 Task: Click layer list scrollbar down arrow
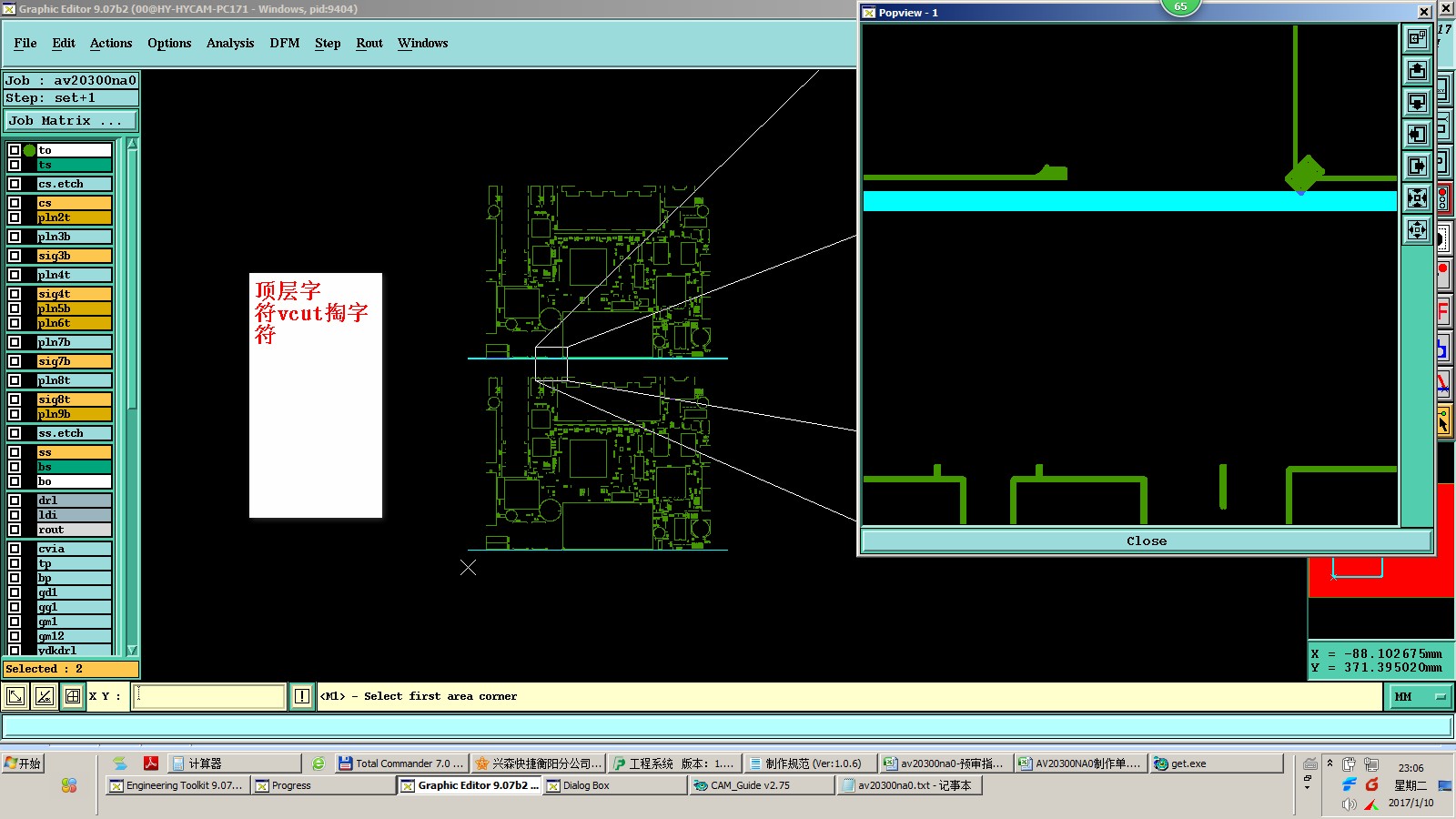pos(132,650)
